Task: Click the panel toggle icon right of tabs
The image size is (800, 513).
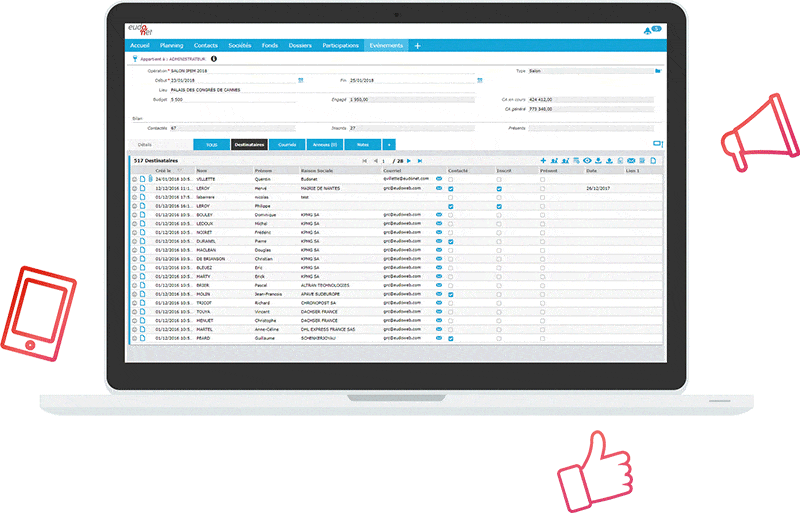Action: pyautogui.click(x=658, y=144)
